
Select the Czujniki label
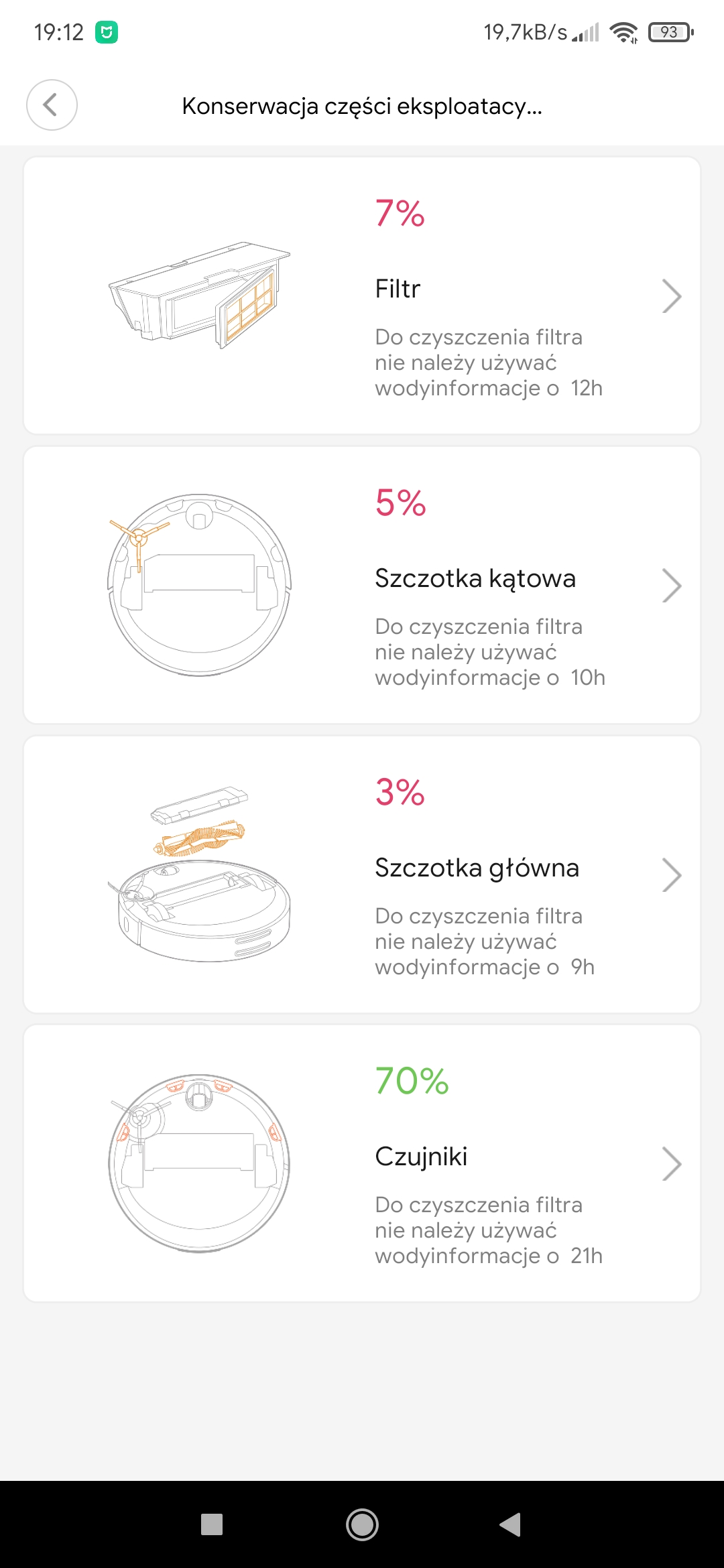click(421, 1157)
